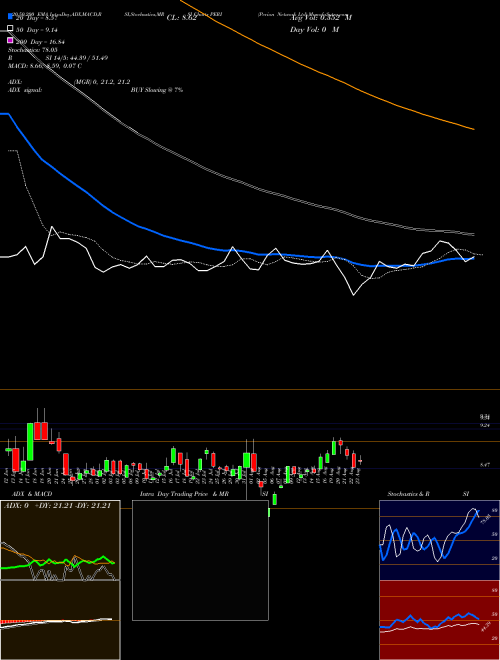Click the 8.47 price axis label
This screenshot has width=500, height=660.
coord(486,465)
